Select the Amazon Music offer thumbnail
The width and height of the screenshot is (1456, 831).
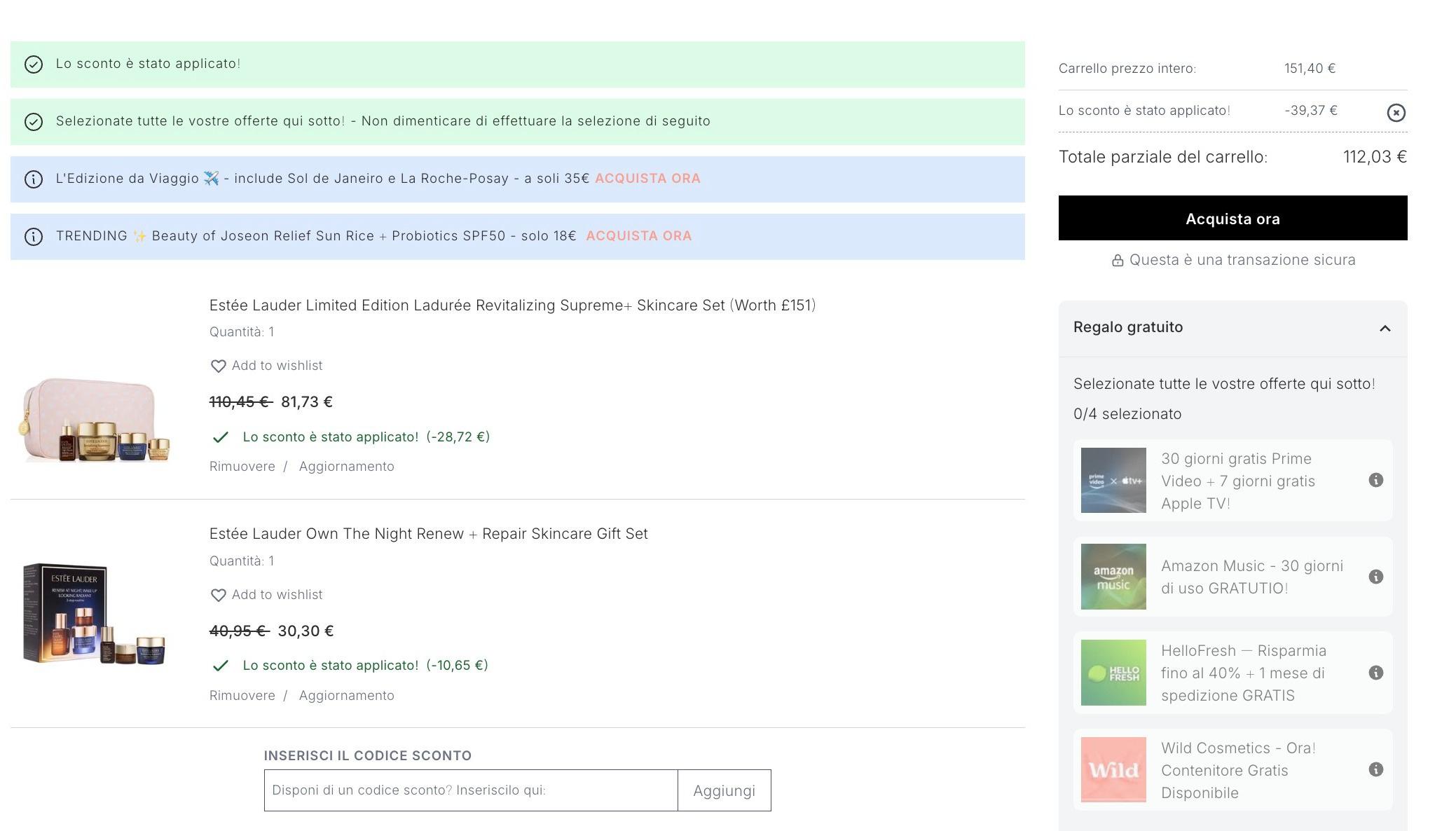tap(1113, 577)
